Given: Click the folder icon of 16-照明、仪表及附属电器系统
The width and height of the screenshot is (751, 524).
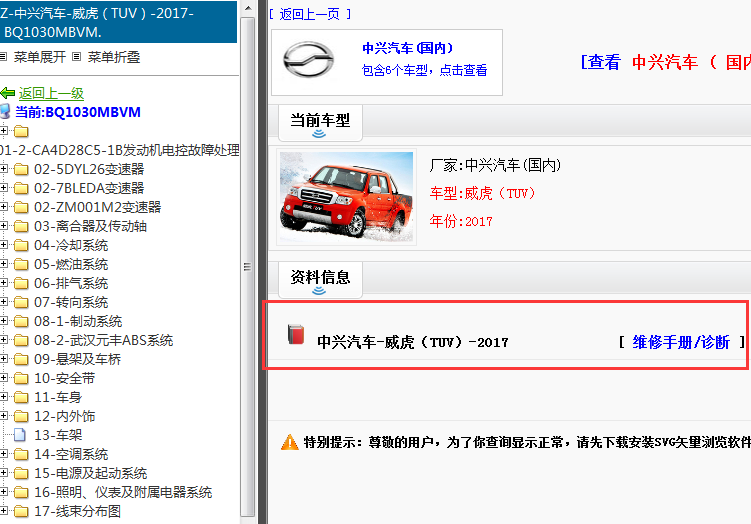Looking at the screenshot, I should (21, 492).
